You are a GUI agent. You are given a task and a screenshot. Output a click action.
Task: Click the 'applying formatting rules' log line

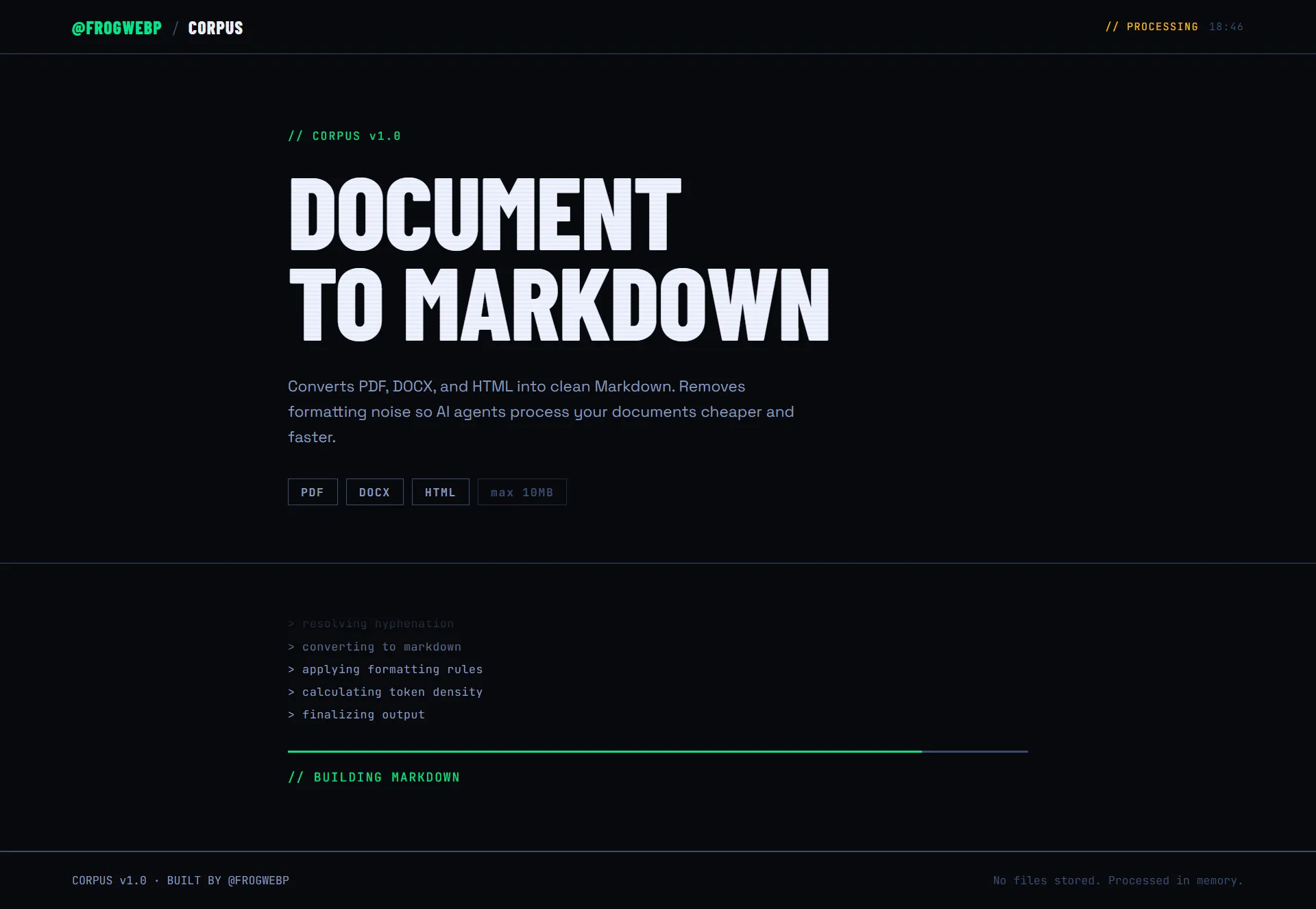(385, 669)
